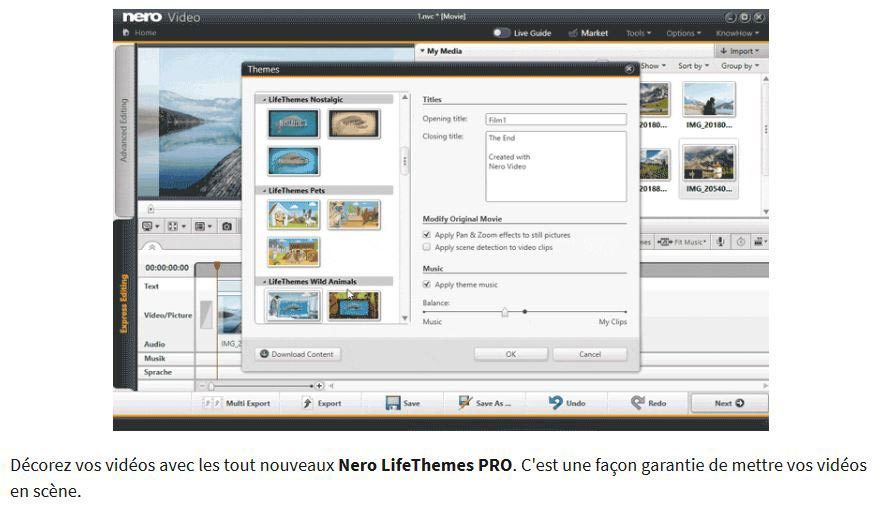Click the Multi Export button
The image size is (889, 521).
237,403
